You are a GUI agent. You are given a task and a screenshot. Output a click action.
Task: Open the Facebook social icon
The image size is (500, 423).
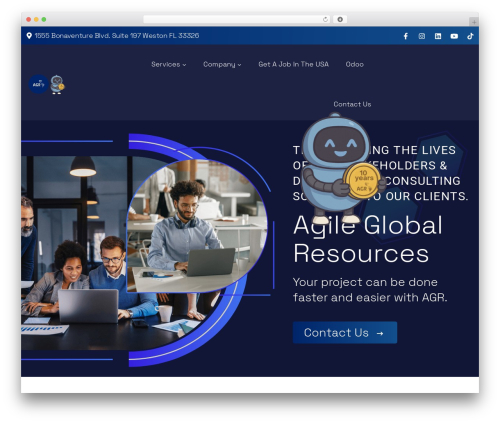coord(405,36)
